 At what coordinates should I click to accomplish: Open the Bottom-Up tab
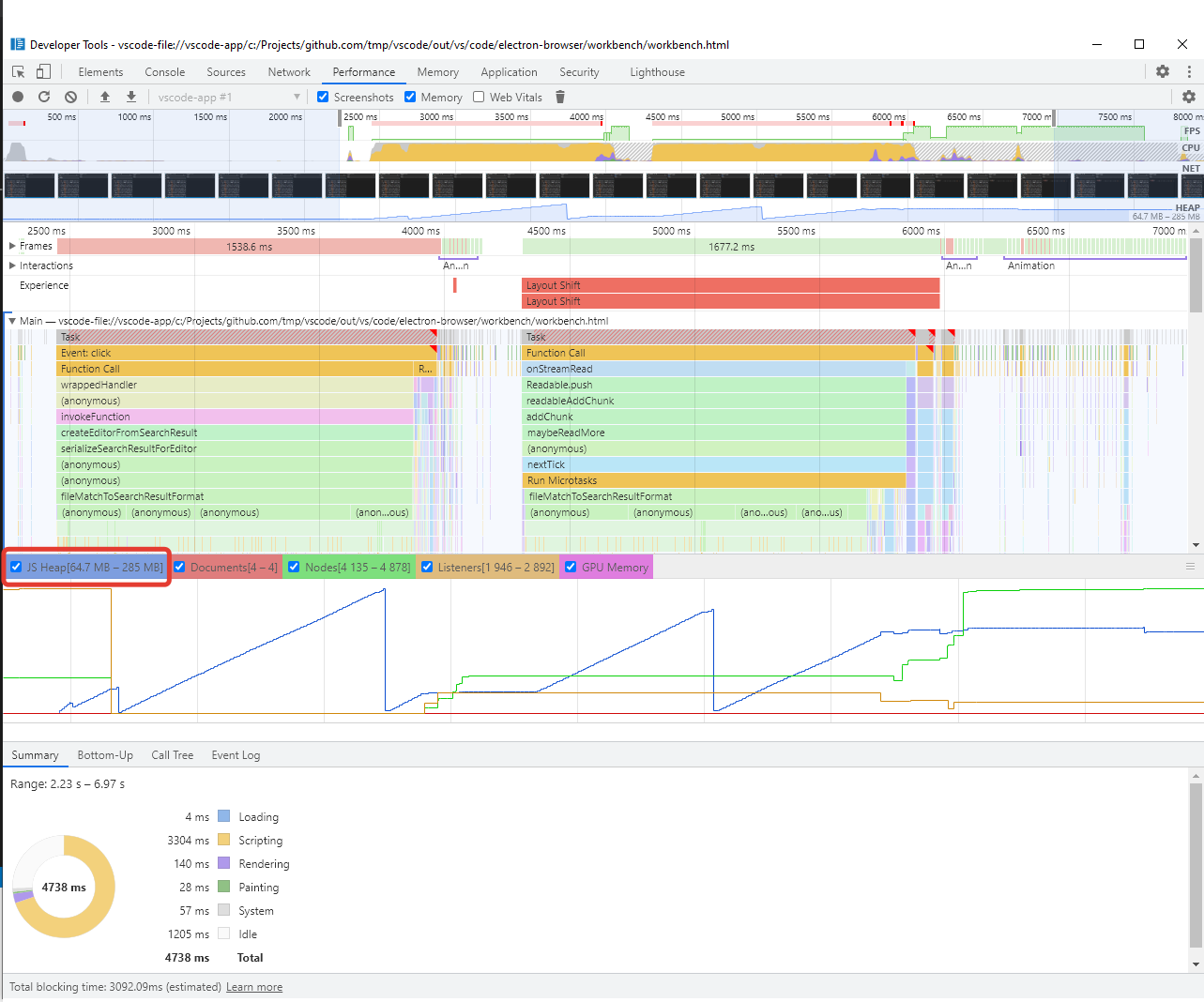(x=105, y=755)
